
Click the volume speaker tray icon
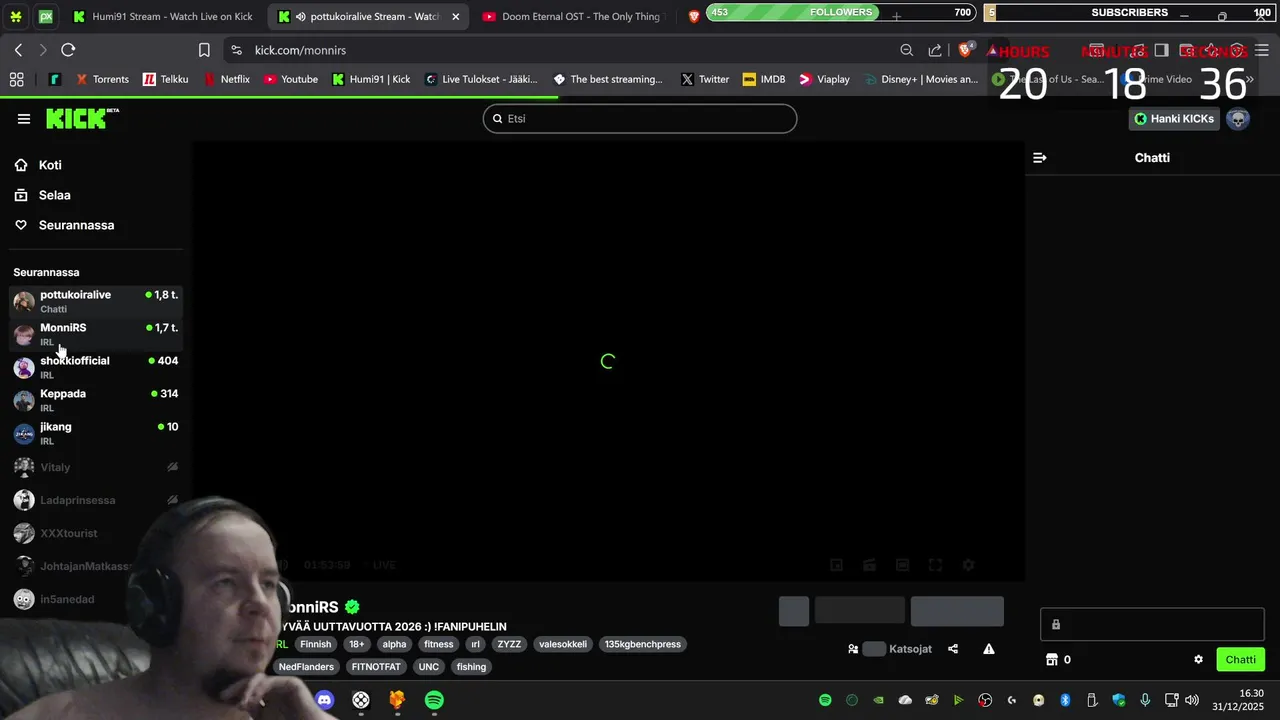point(1192,700)
